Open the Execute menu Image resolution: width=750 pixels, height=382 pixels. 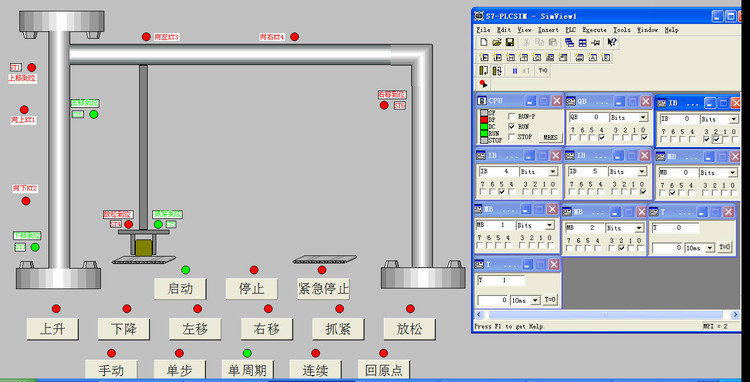pyautogui.click(x=595, y=30)
